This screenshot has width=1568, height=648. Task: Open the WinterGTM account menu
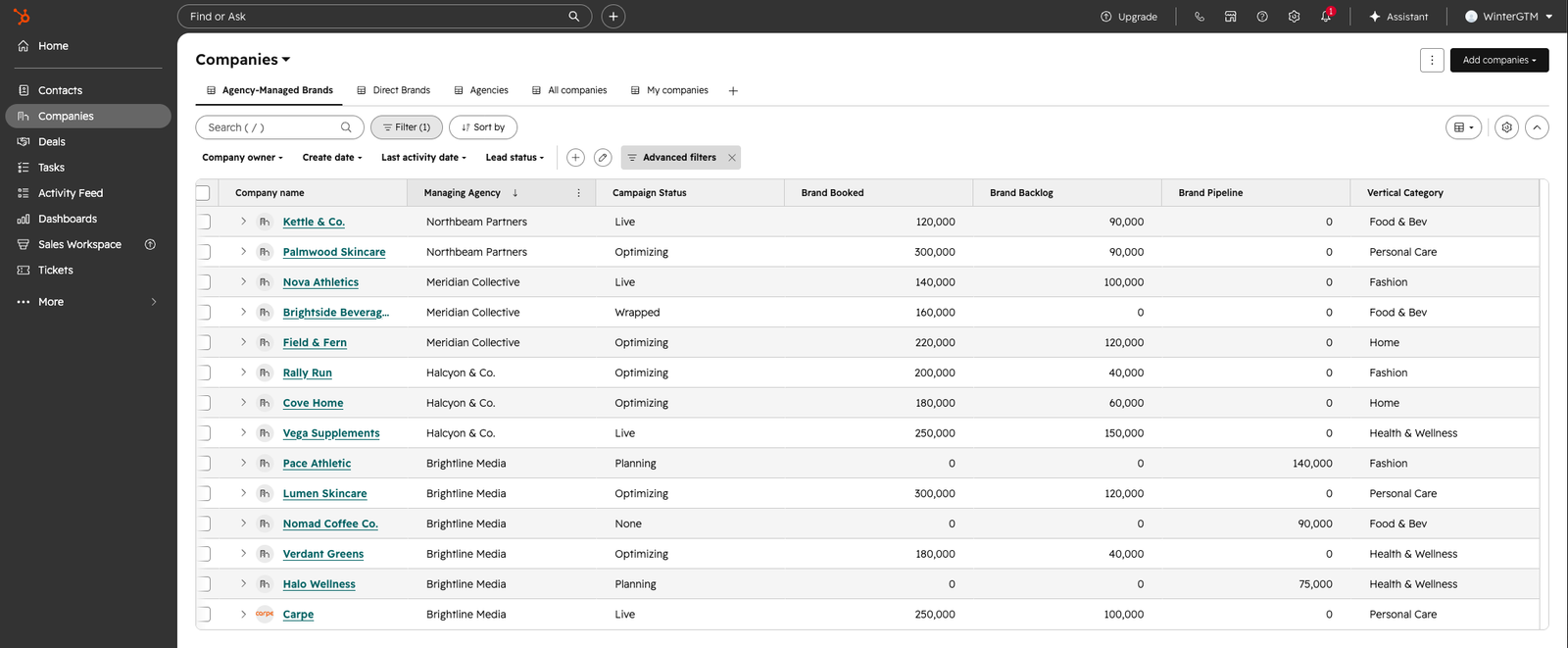(1508, 17)
